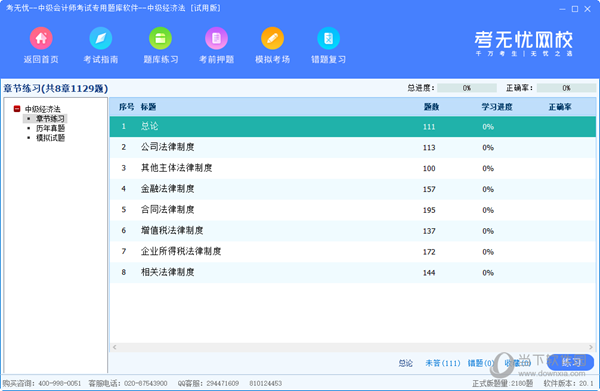Viewport: 600px width, 391px height.
Task: Click the 收藏(0) link
Action: [517, 363]
